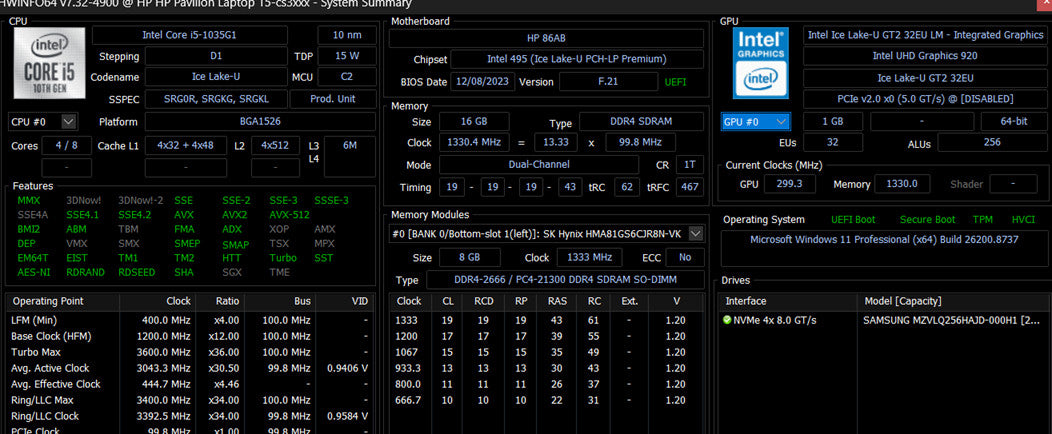Click the PCIe v2.0 x0 [DISABLED] field
Screen dimensions: 1052x434
(925, 99)
